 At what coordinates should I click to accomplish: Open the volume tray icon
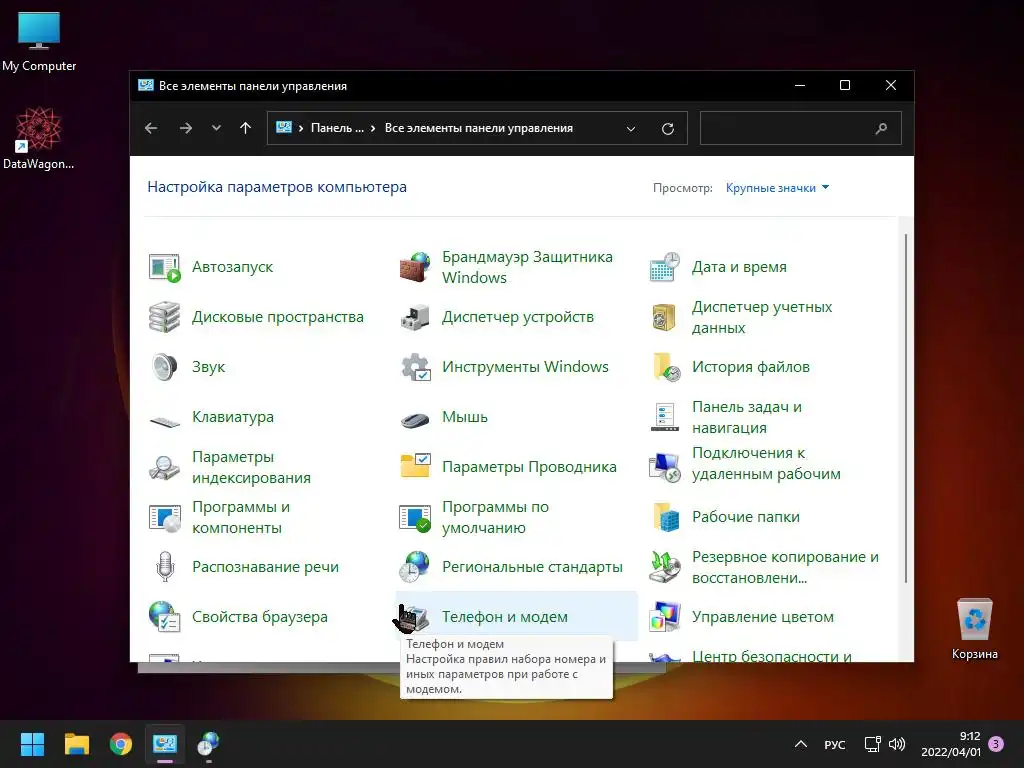[897, 744]
